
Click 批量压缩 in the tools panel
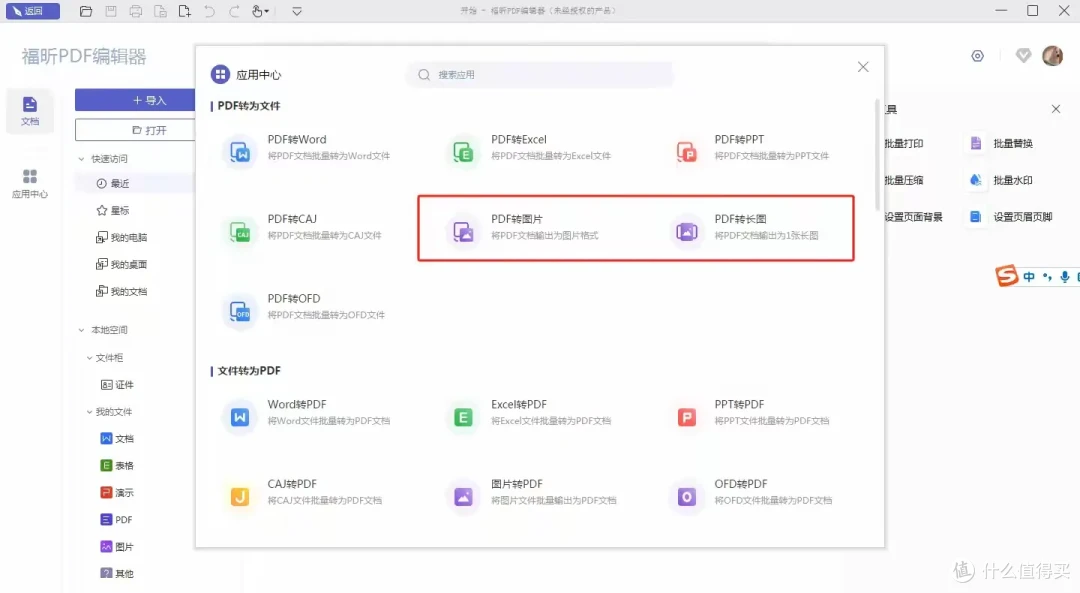[x=904, y=180]
